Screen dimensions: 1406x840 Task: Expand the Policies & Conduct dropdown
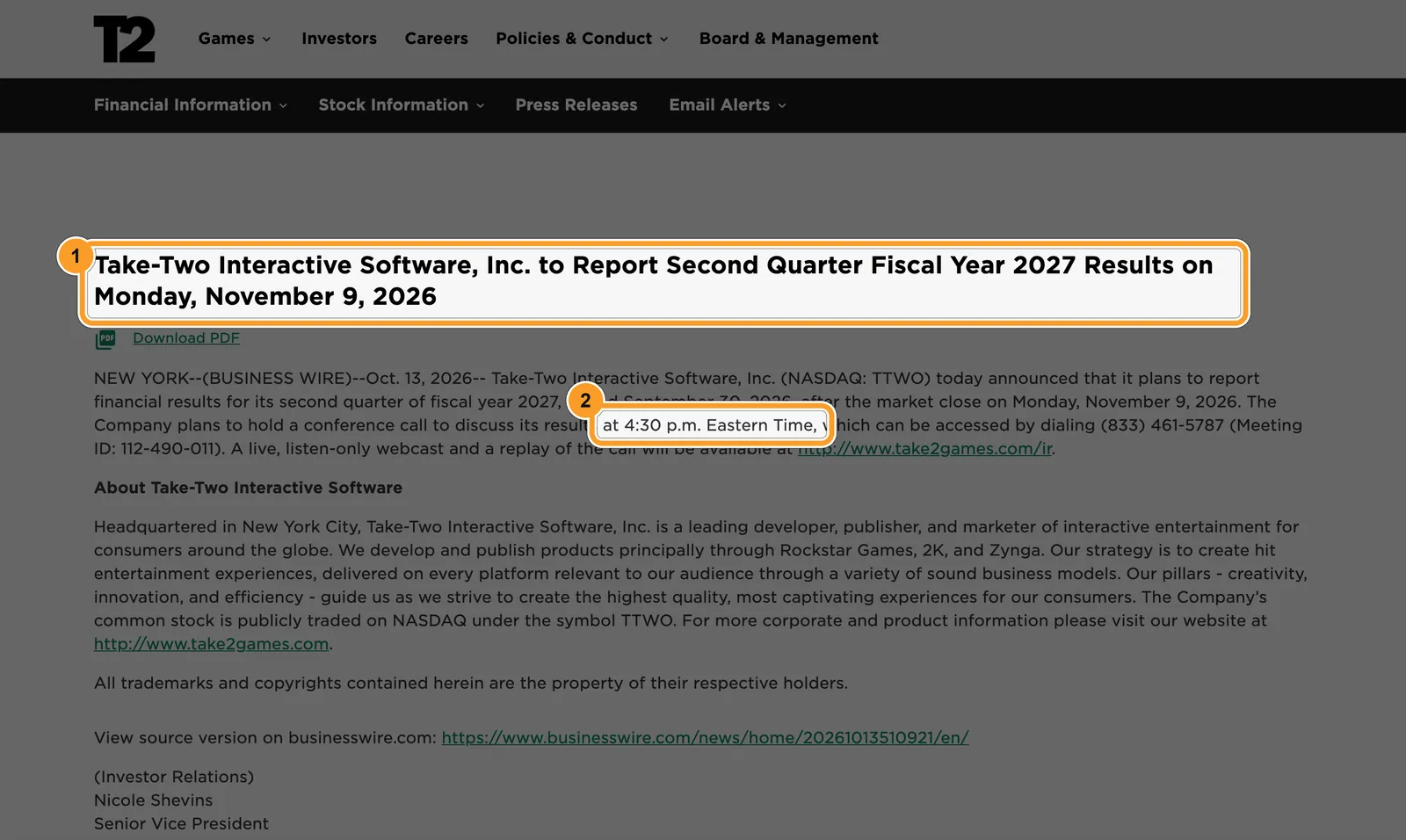pos(582,39)
